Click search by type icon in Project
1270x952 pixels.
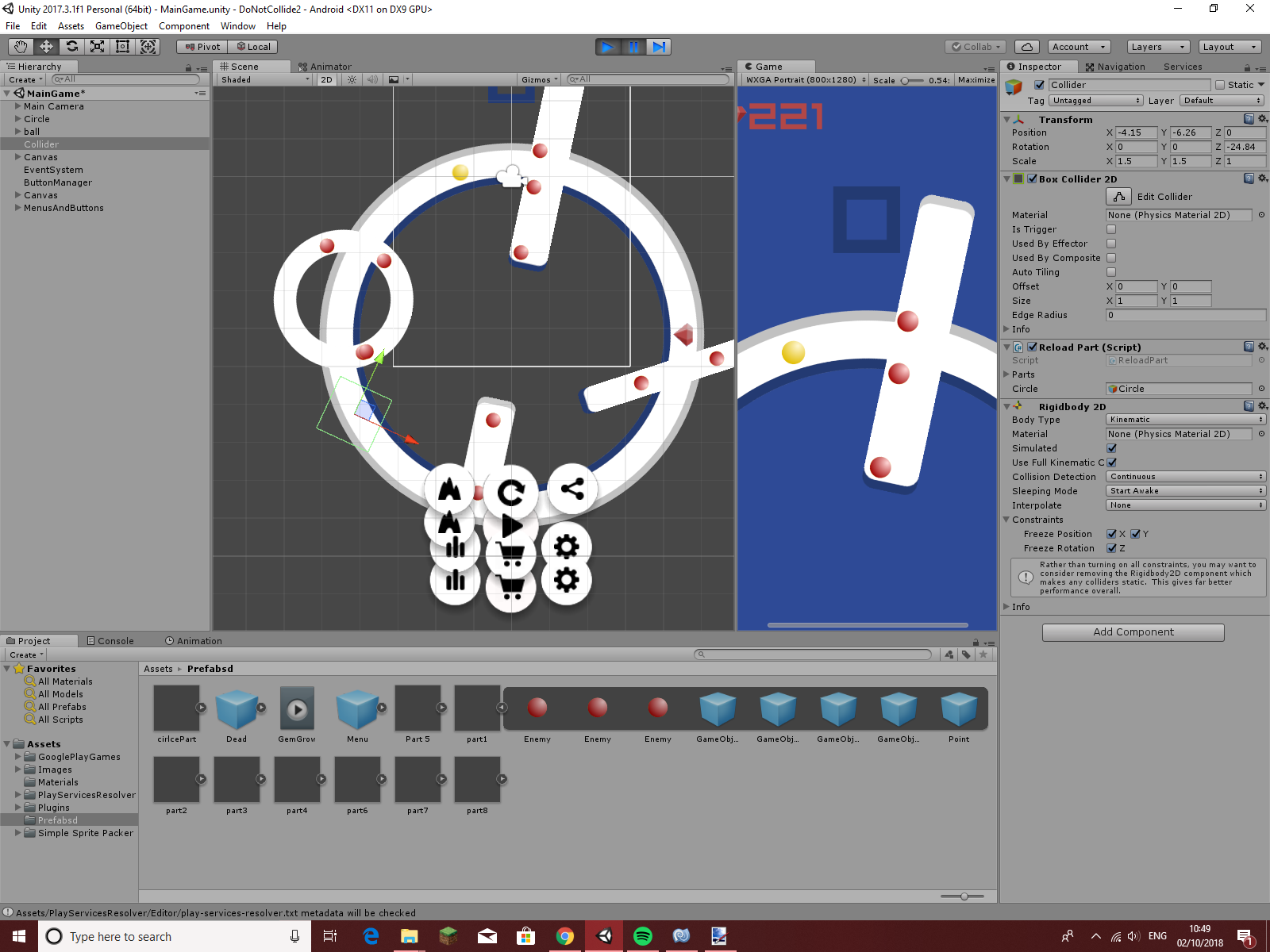pos(949,654)
